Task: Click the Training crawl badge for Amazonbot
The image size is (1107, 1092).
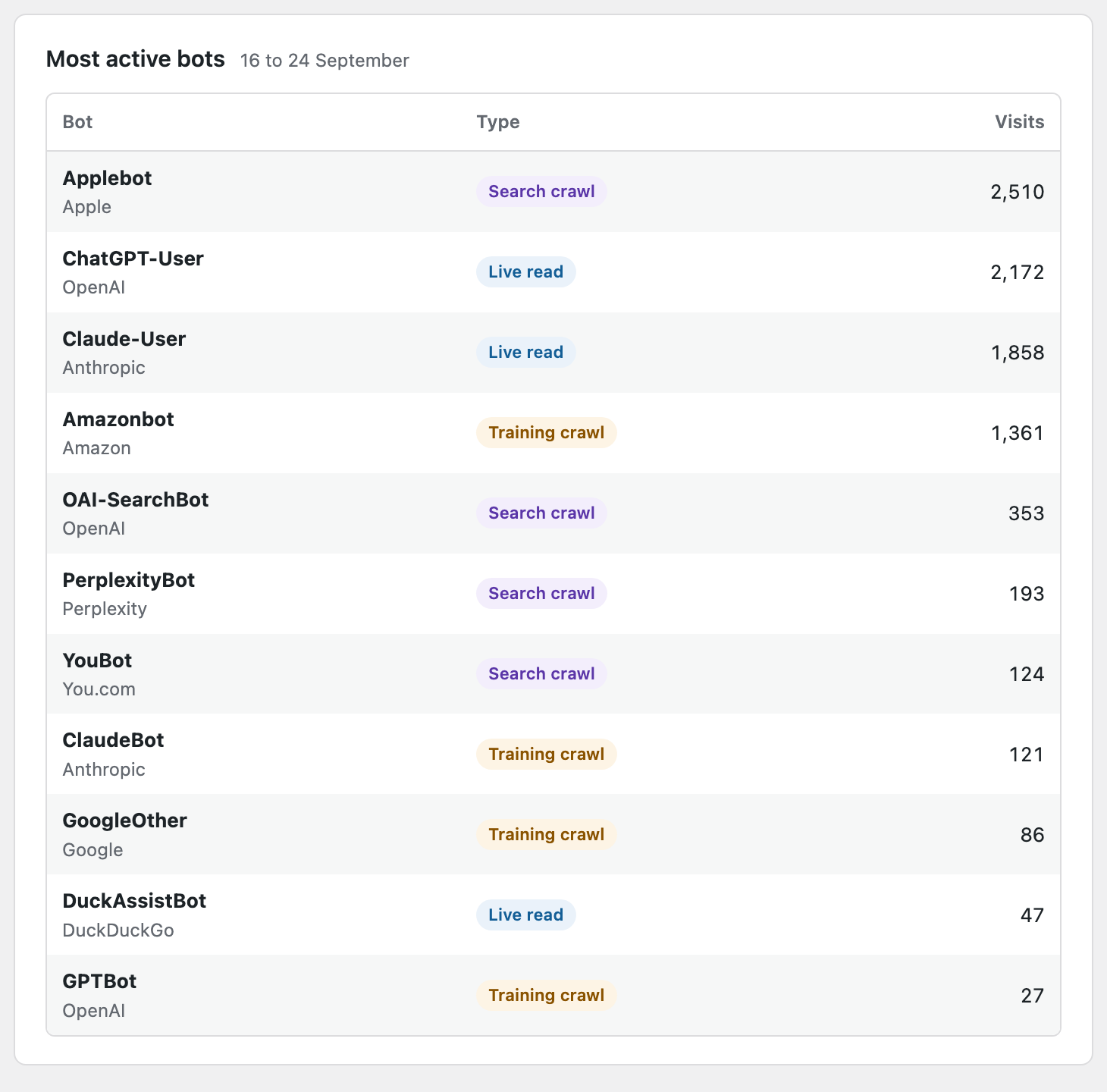Action: pos(546,433)
